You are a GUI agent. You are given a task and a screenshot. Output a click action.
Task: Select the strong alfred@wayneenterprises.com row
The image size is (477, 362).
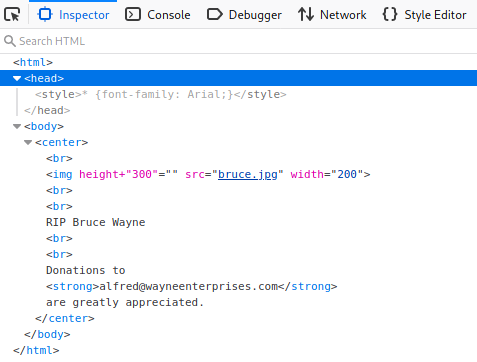pos(192,286)
